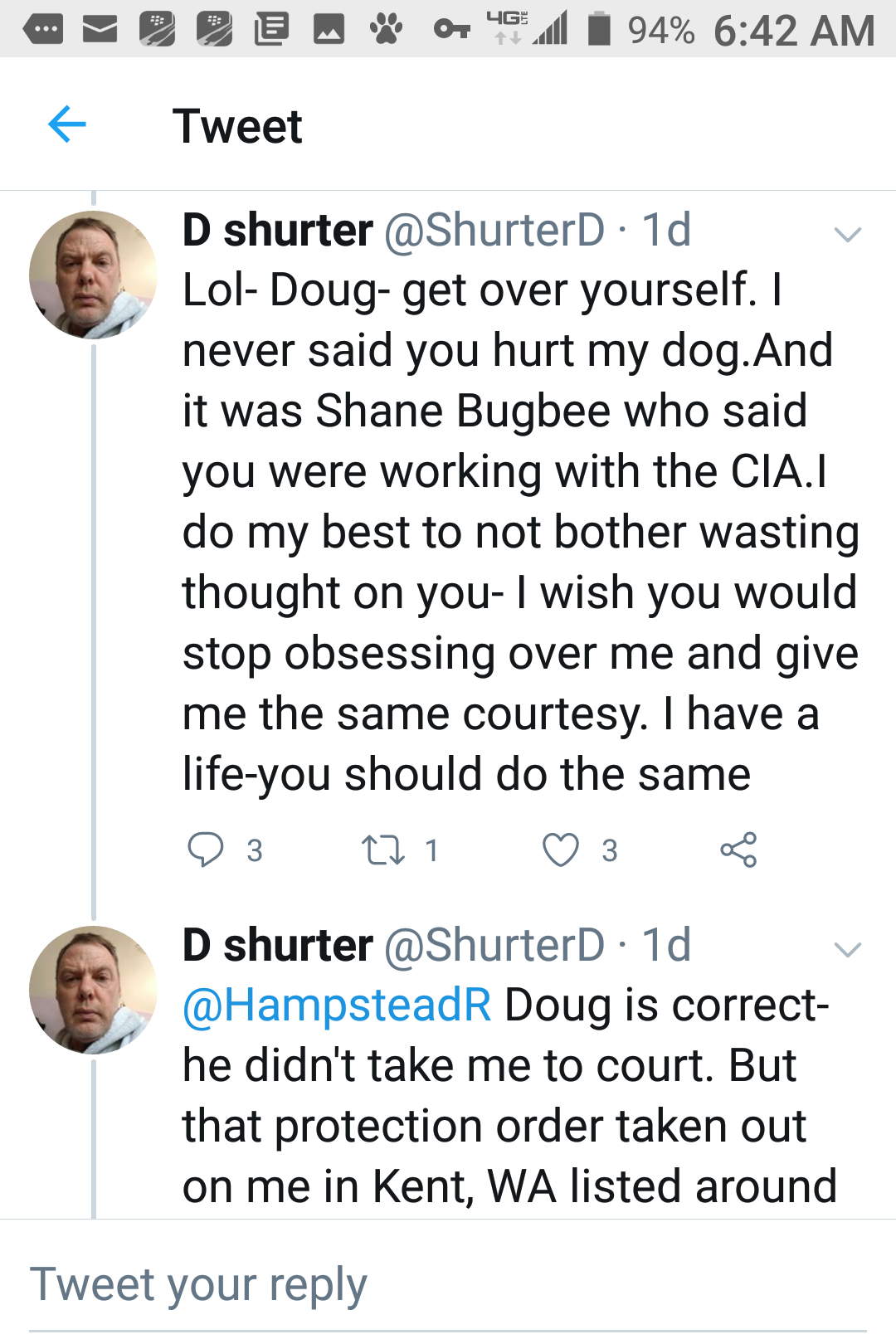896x1344 pixels.
Task: Open the first tweet's text body
Action: pos(514,531)
